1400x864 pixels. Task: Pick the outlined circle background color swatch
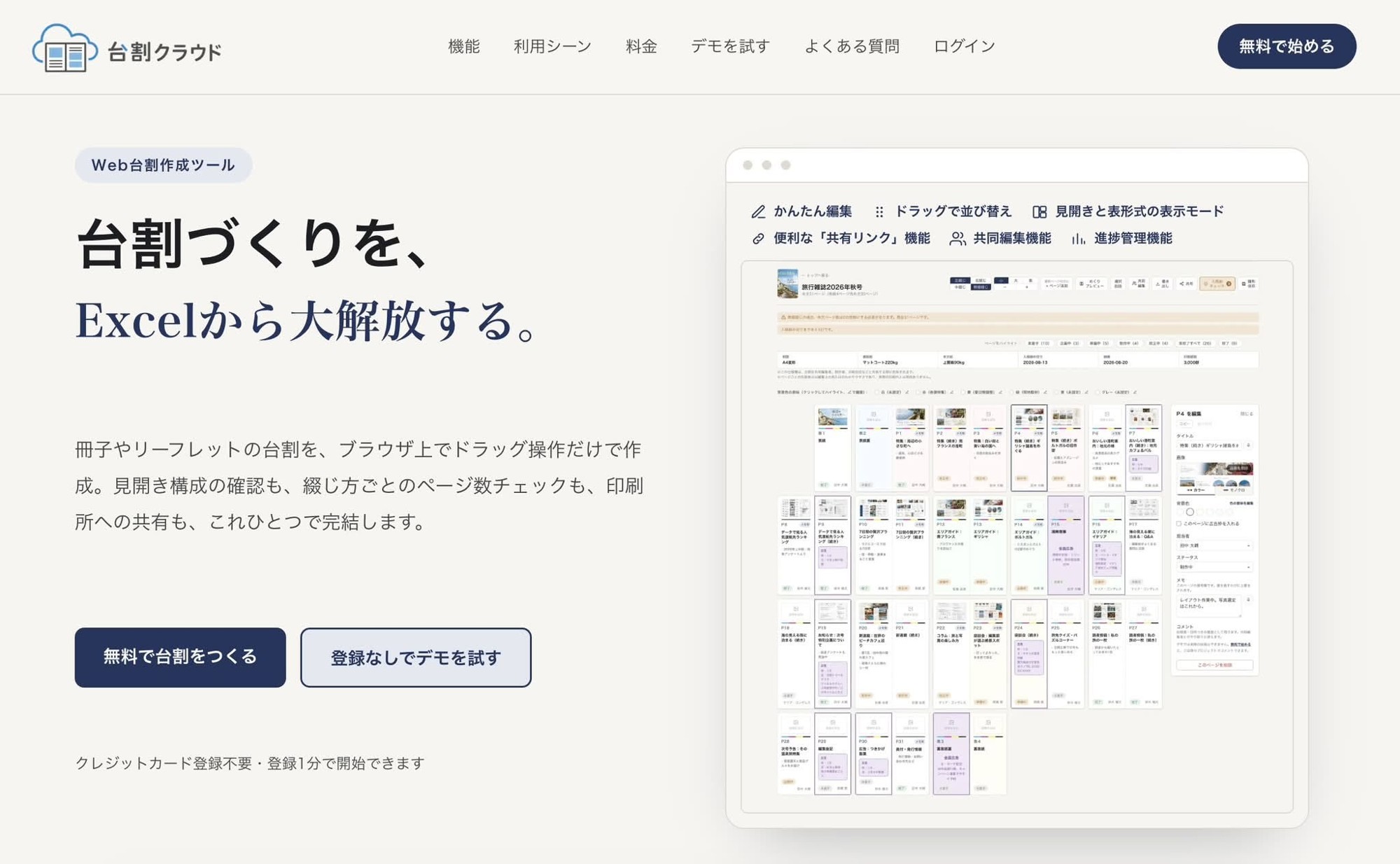[1190, 512]
